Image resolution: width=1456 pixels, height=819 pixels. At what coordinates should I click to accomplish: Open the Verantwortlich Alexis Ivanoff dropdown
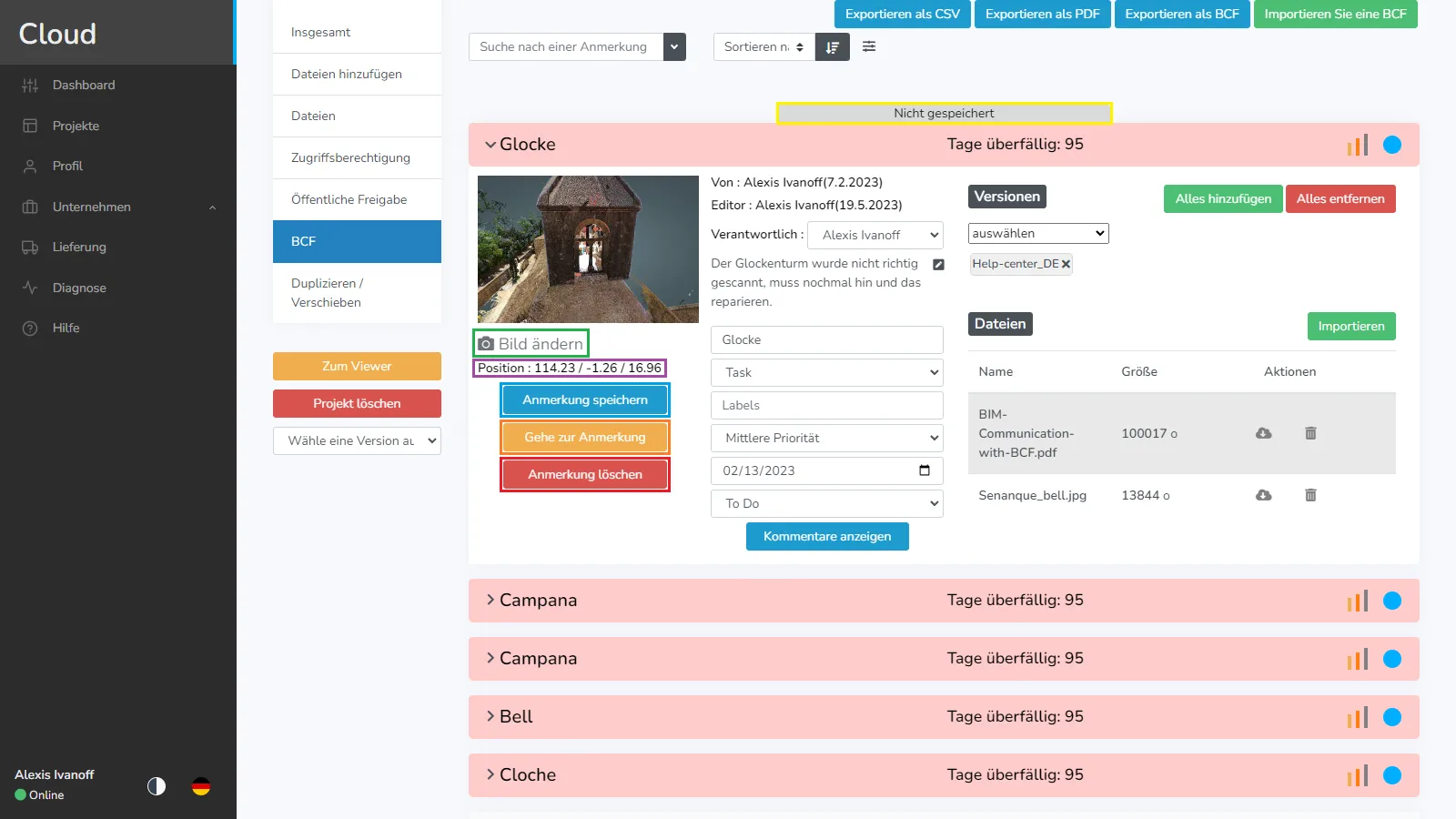875,235
